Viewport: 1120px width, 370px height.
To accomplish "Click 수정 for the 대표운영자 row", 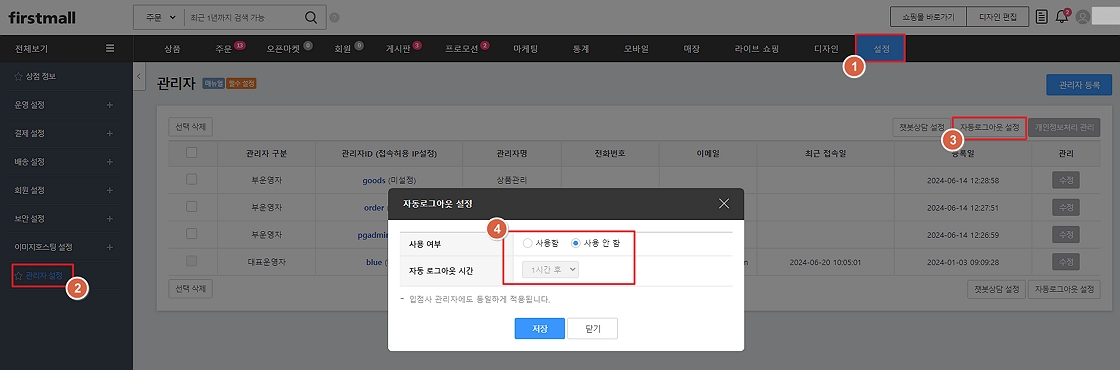I will [x=1066, y=262].
